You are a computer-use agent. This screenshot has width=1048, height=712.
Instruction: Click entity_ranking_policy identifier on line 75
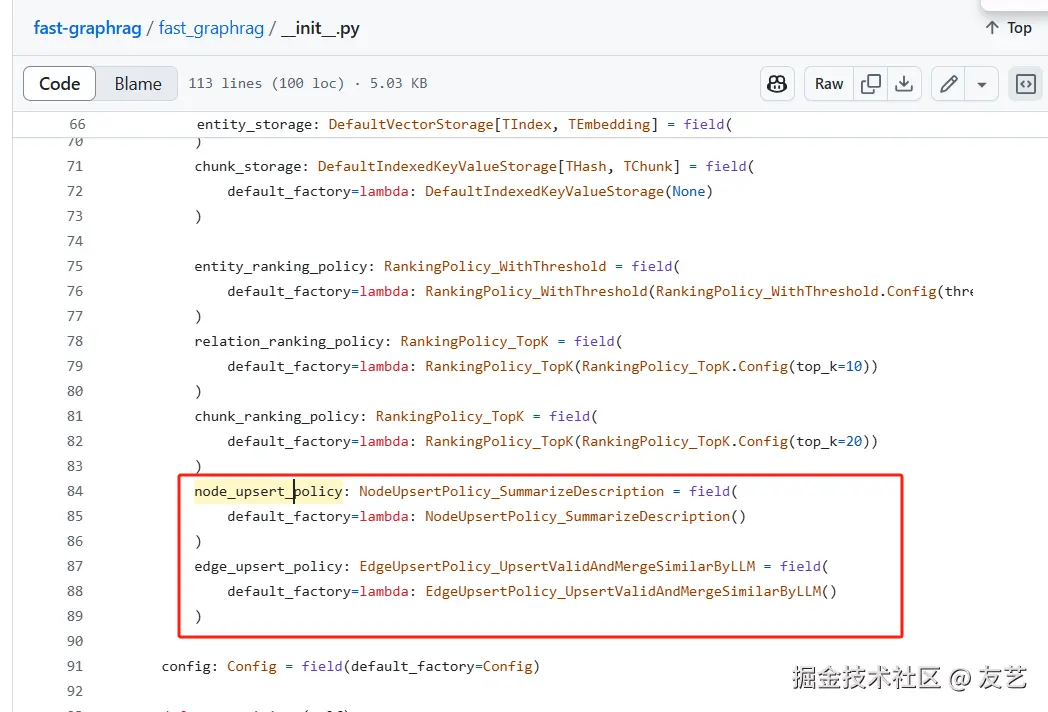(x=281, y=266)
